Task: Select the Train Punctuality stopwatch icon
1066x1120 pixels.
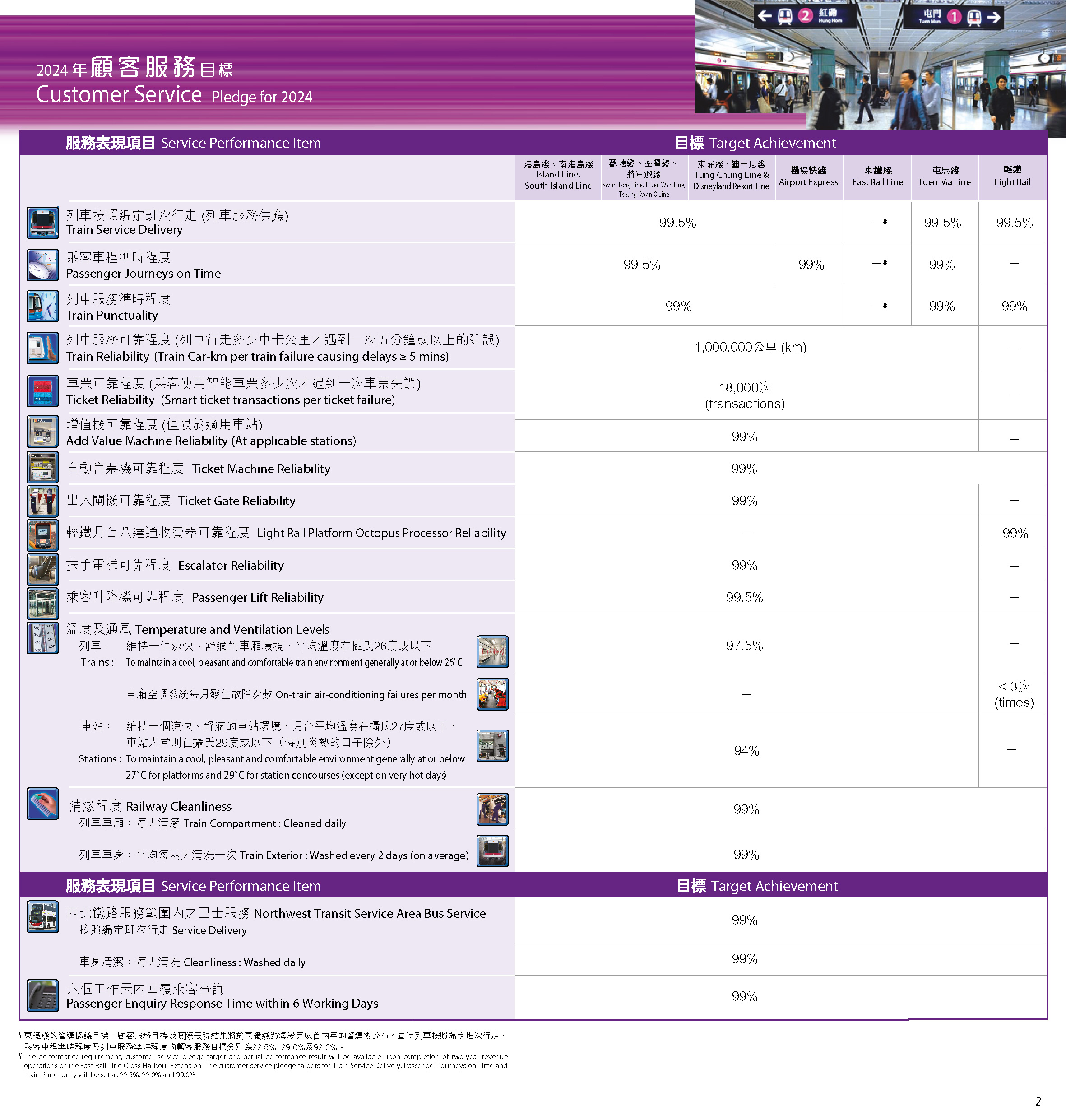Action: [x=42, y=306]
